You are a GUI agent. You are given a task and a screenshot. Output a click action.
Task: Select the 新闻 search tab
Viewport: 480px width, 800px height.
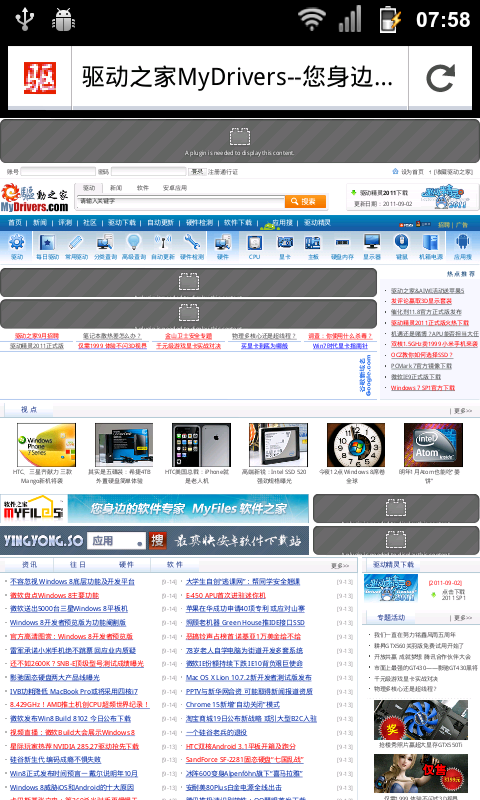(116, 188)
